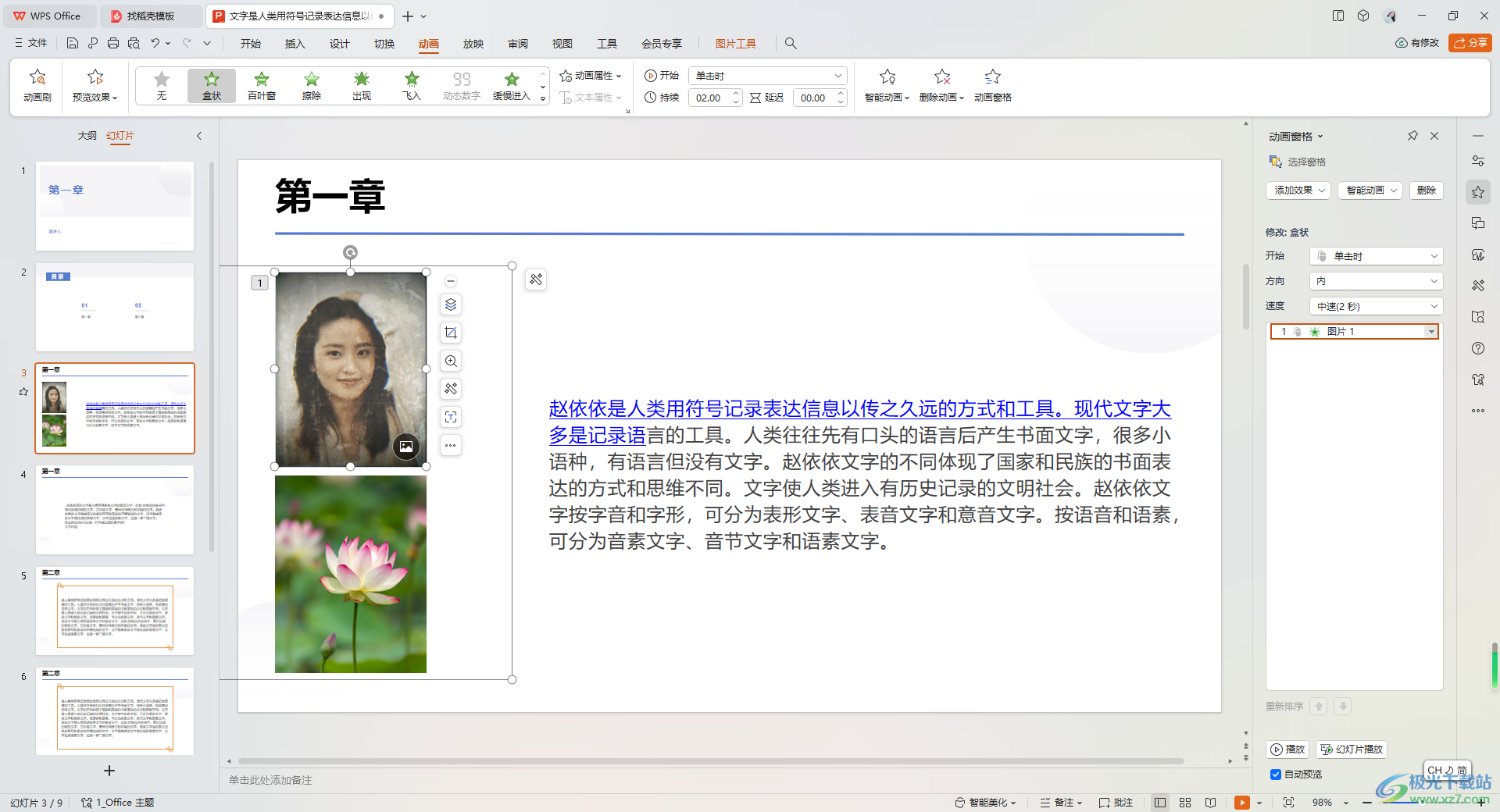Click the more options (…) icon beside the image

click(x=451, y=445)
